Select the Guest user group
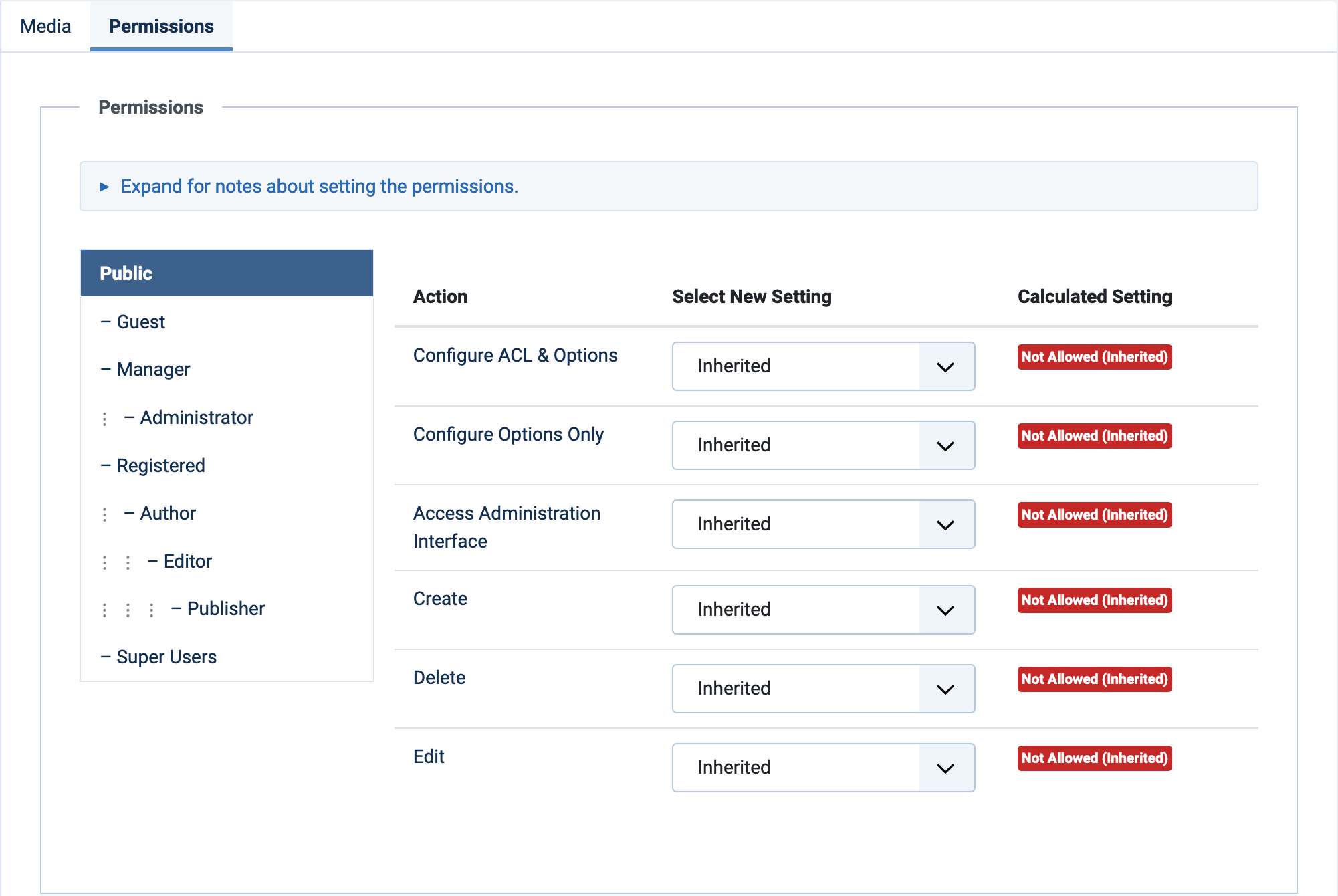 click(140, 322)
